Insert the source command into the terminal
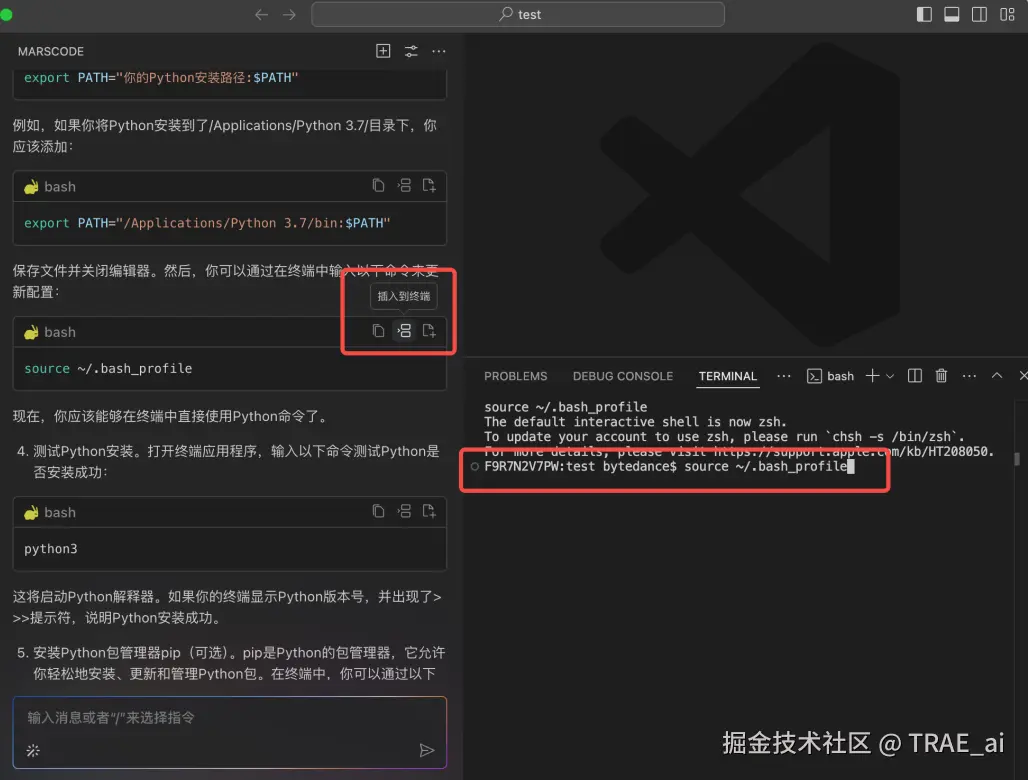Screen dimensions: 1028x780 click(x=403, y=331)
